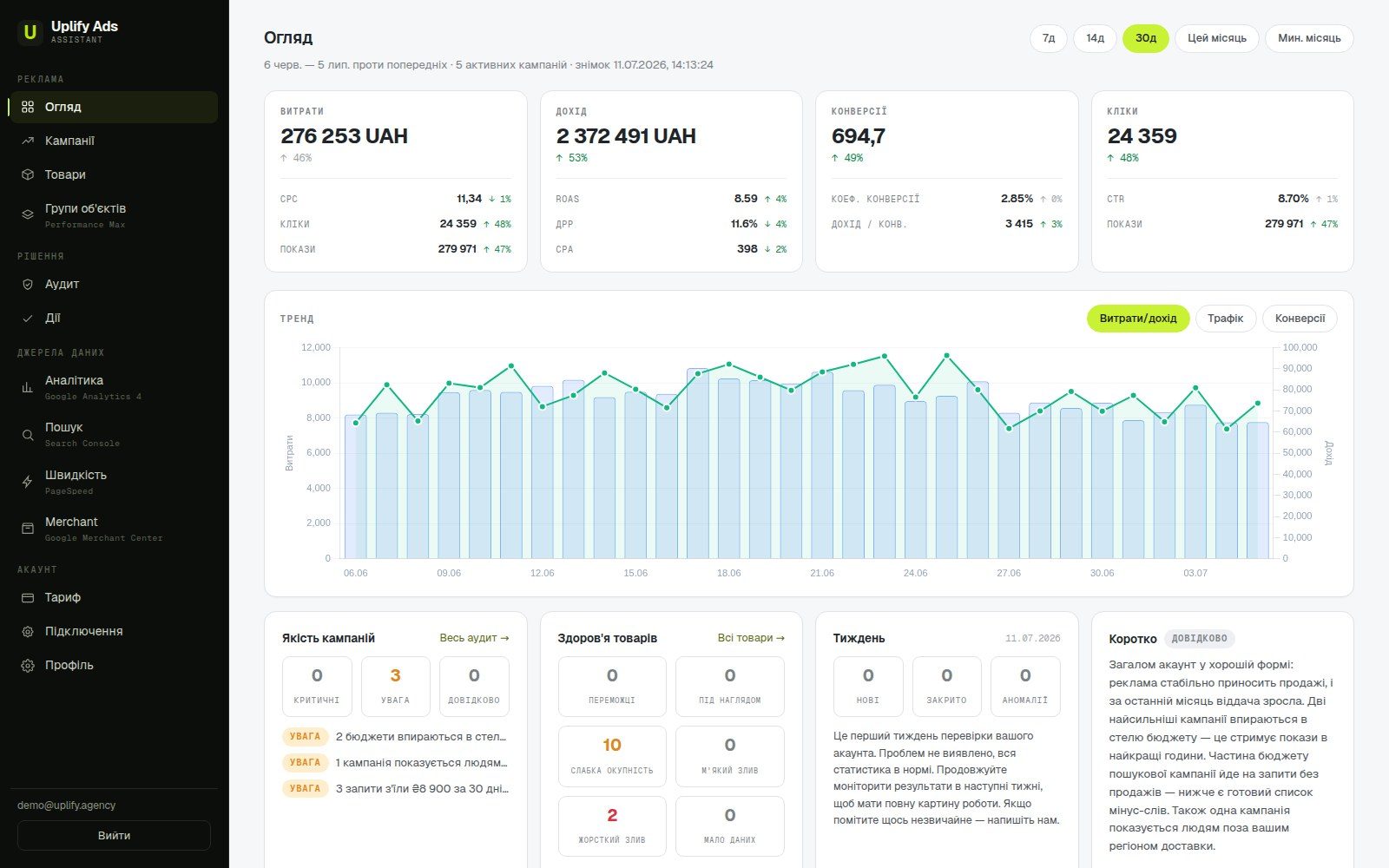1389x868 pixels.
Task: Open the '3 запити з'їли ₴8 900…' warning
Action: click(395, 788)
